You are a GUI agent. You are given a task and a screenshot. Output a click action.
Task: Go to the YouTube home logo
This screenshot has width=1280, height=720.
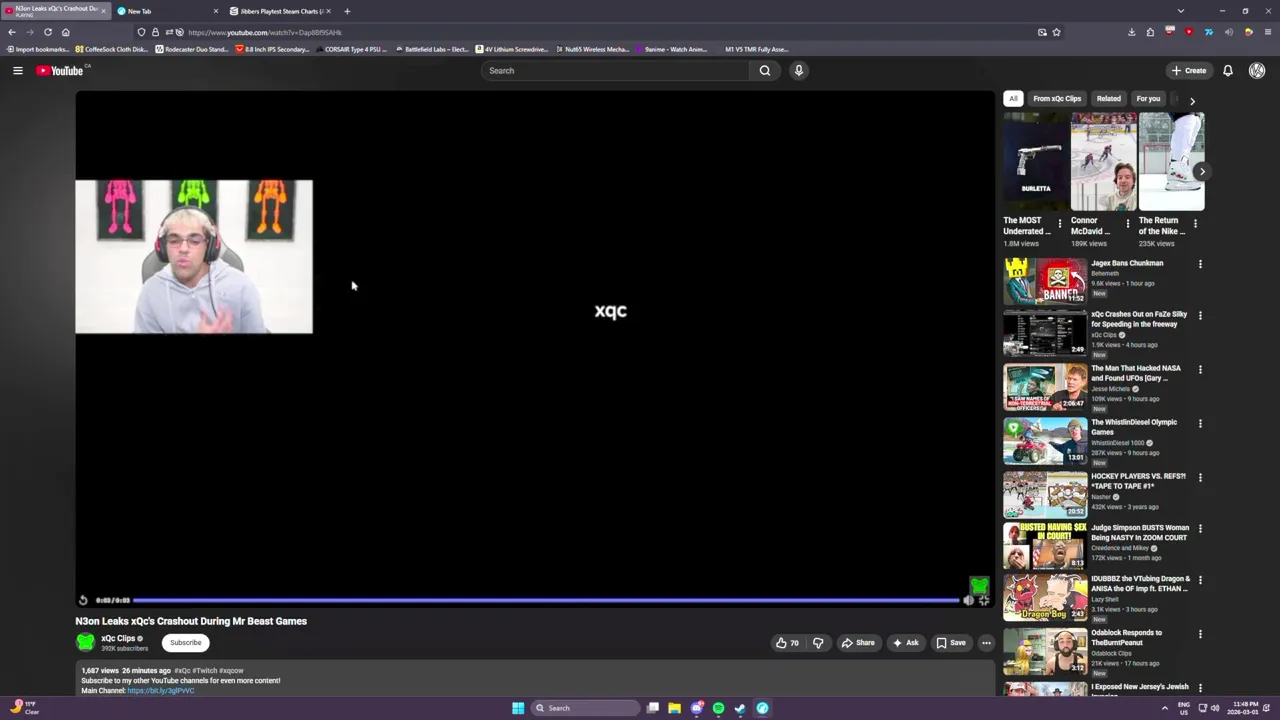pyautogui.click(x=60, y=70)
